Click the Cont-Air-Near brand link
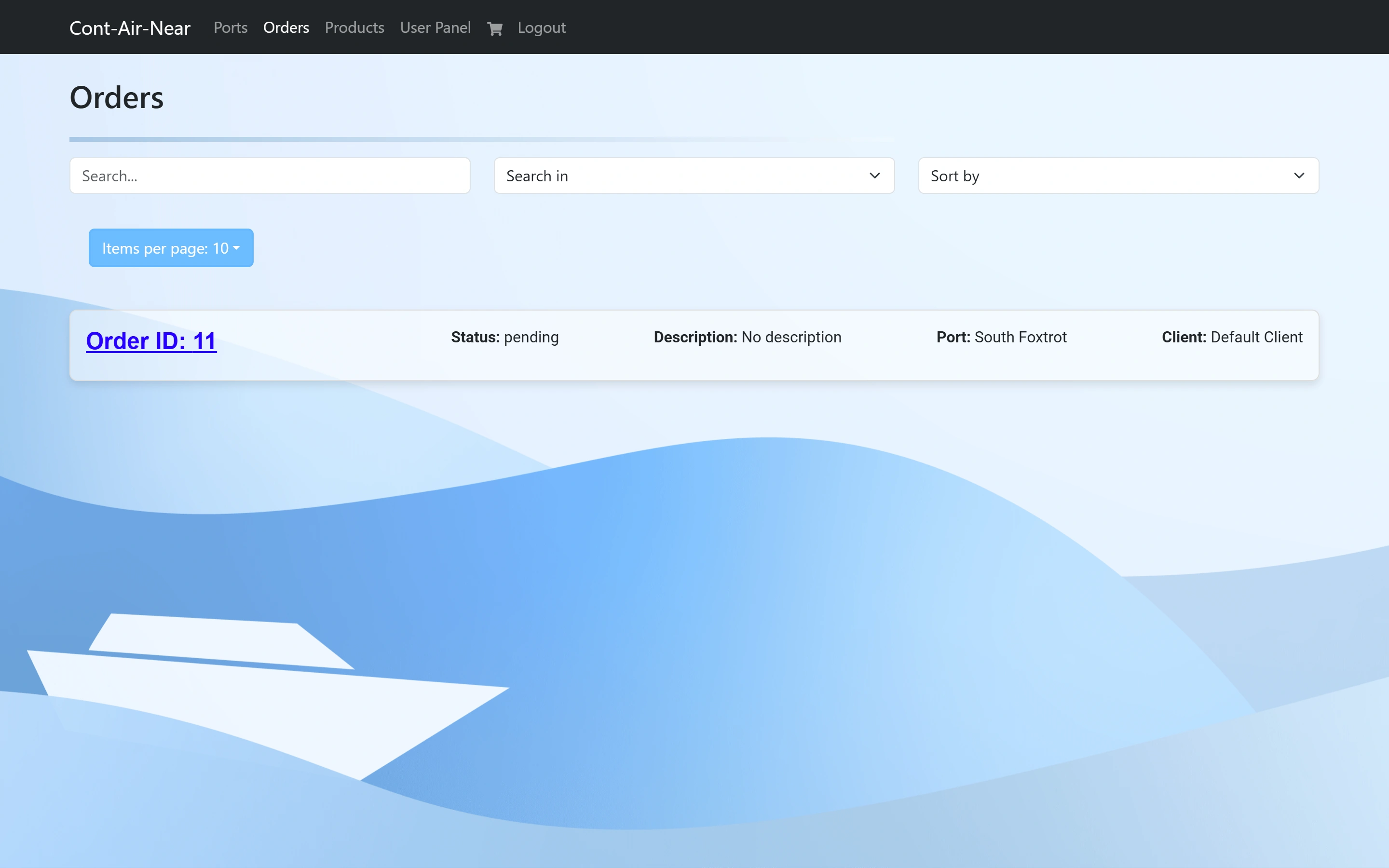 [x=130, y=27]
